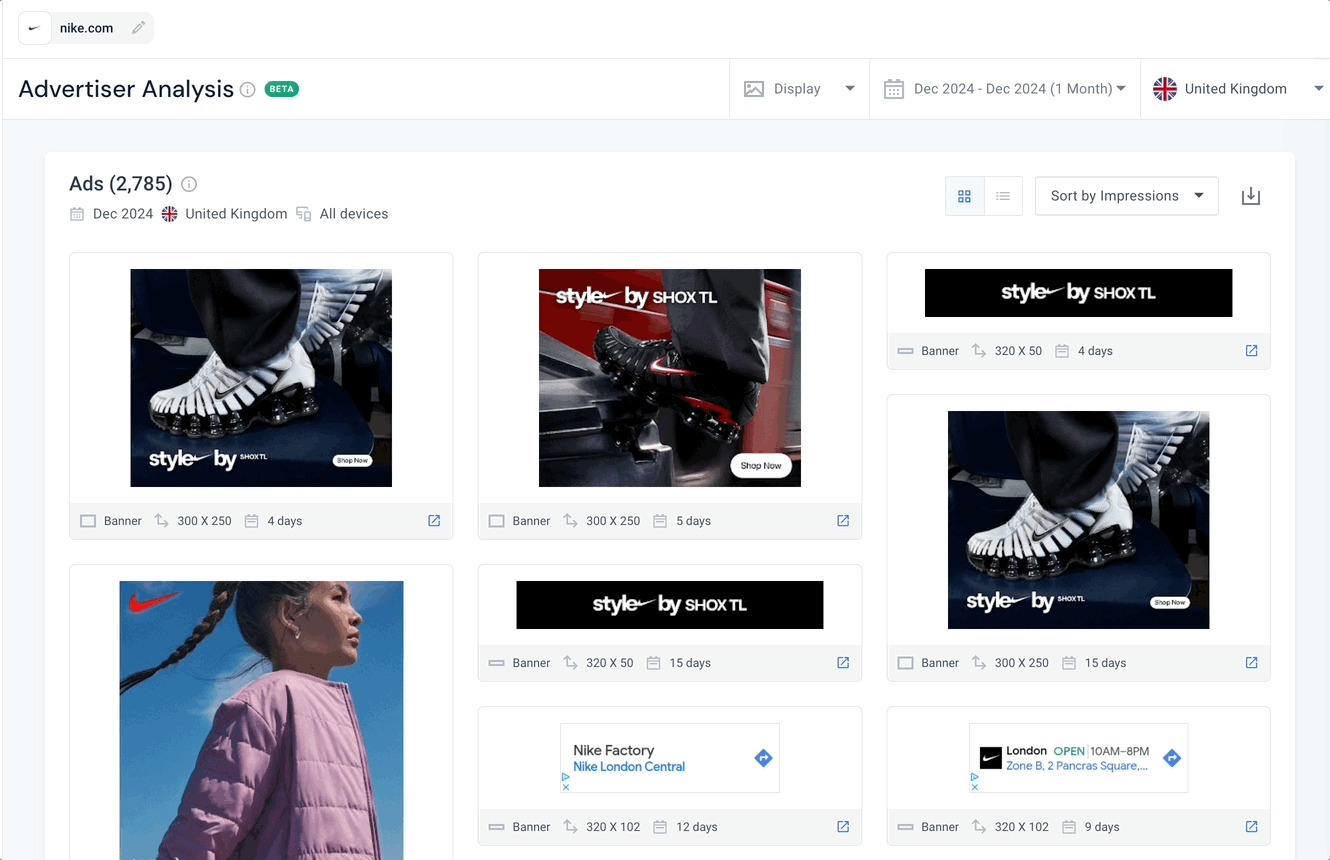The image size is (1330, 860).
Task: Click the girl in pink jacket ad thumbnail
Action: (x=261, y=720)
